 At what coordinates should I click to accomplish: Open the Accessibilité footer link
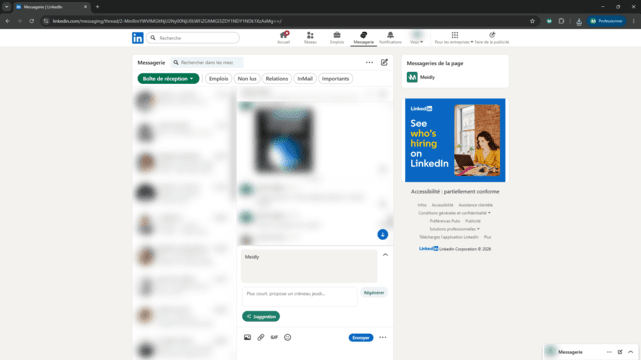[x=442, y=205]
